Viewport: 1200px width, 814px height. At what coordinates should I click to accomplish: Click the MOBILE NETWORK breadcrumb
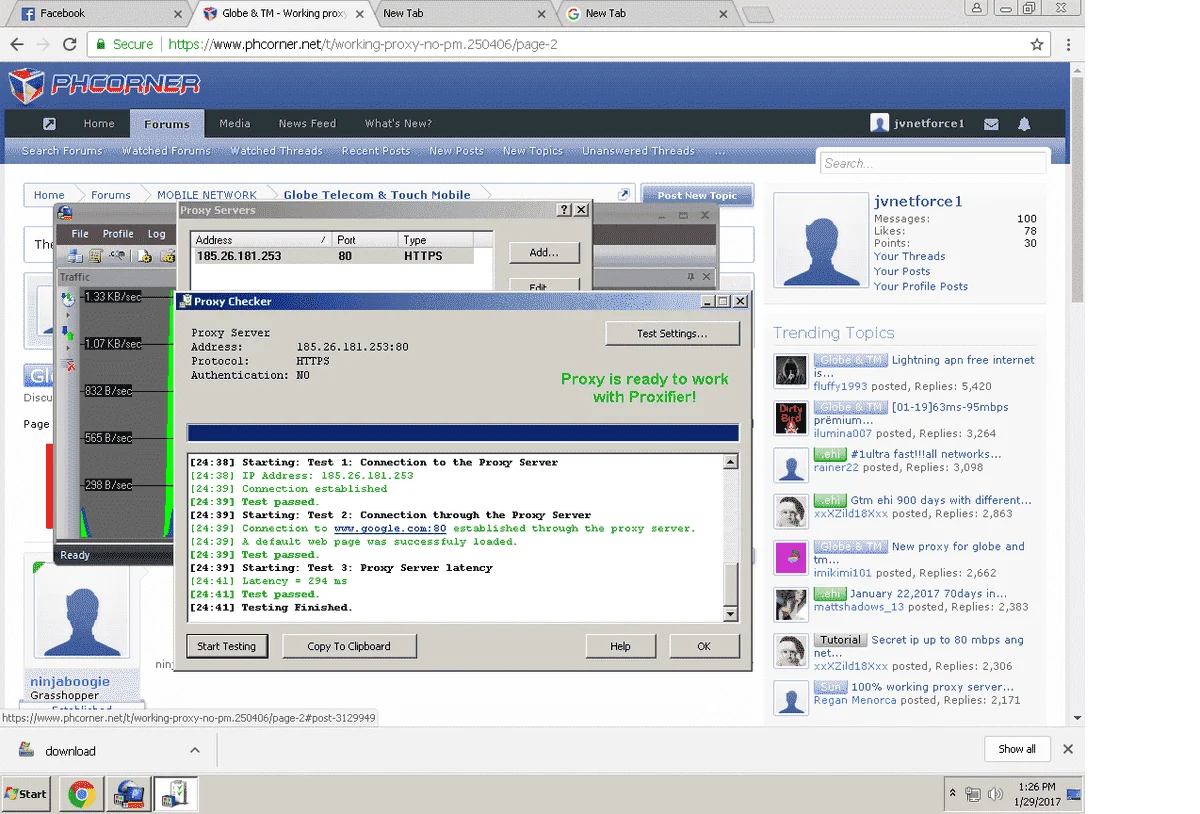click(x=206, y=195)
